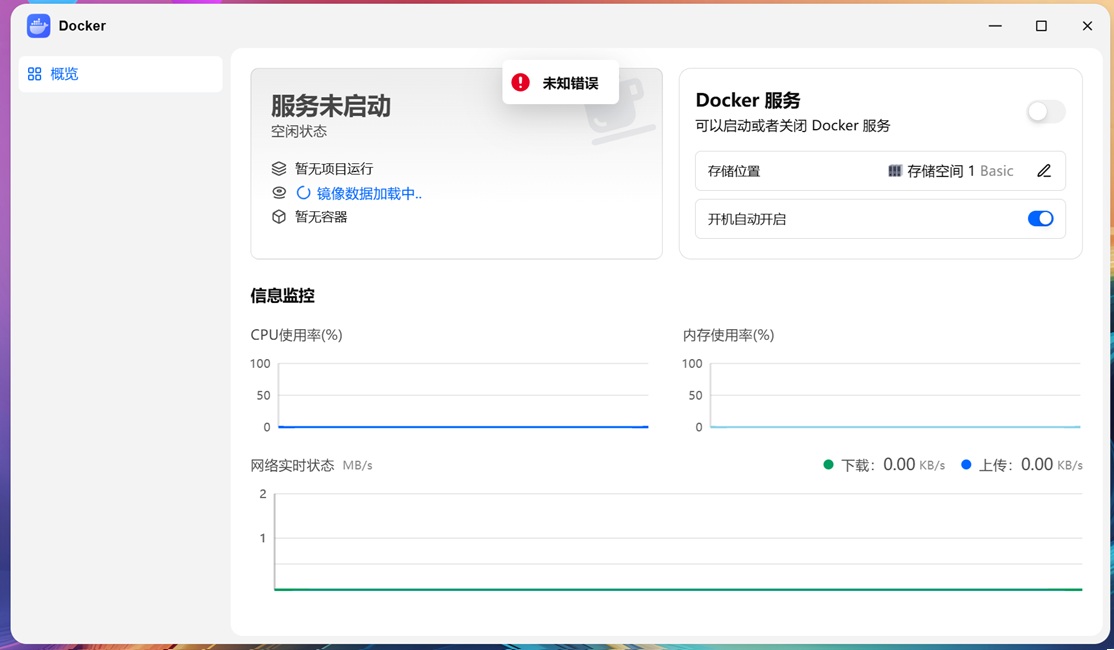The width and height of the screenshot is (1114, 650).
Task: Click the 存储空间 1 drive icon
Action: click(895, 171)
